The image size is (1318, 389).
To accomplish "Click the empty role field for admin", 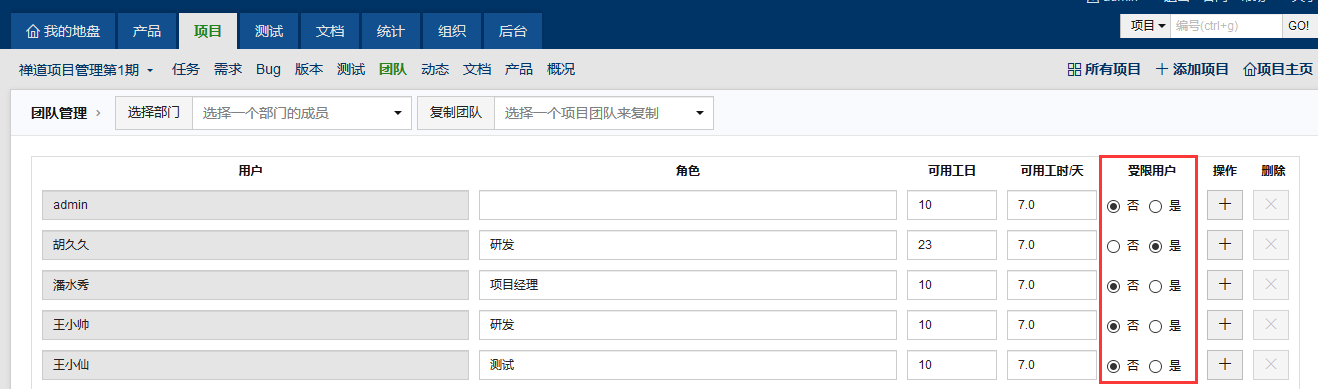I will 688,205.
